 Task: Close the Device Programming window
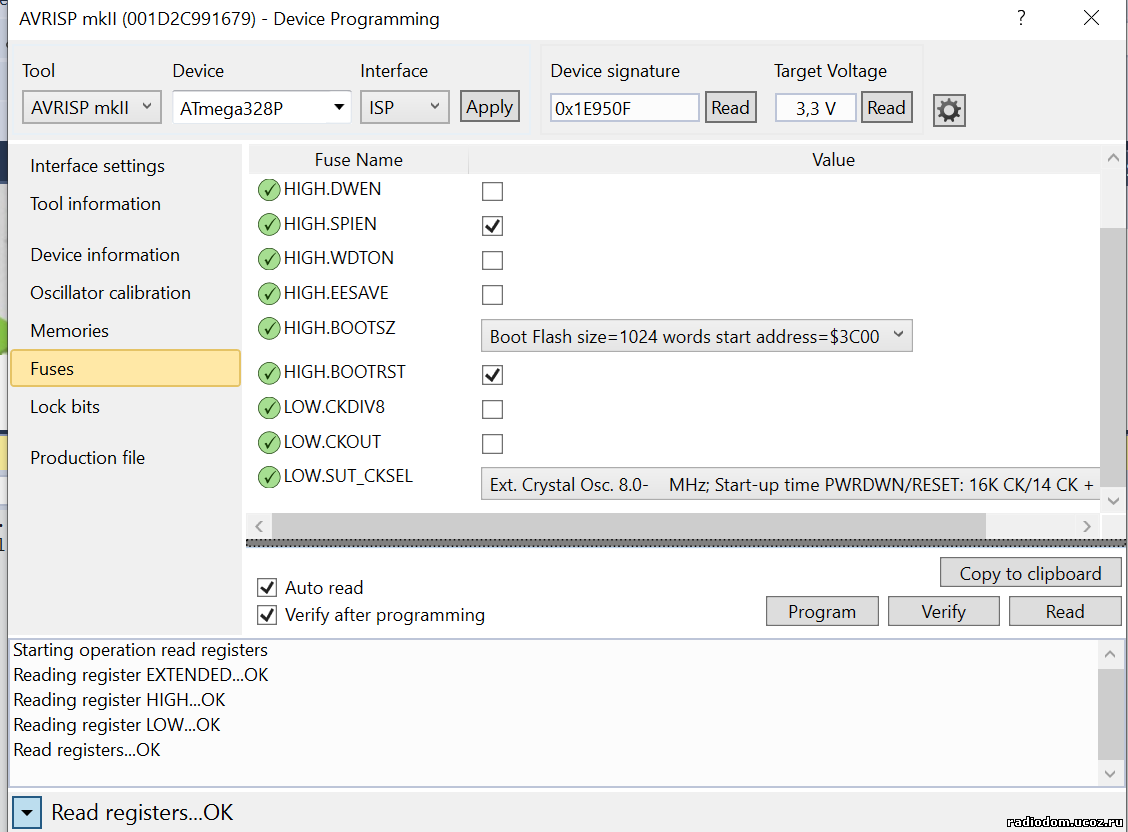pyautogui.click(x=1091, y=18)
